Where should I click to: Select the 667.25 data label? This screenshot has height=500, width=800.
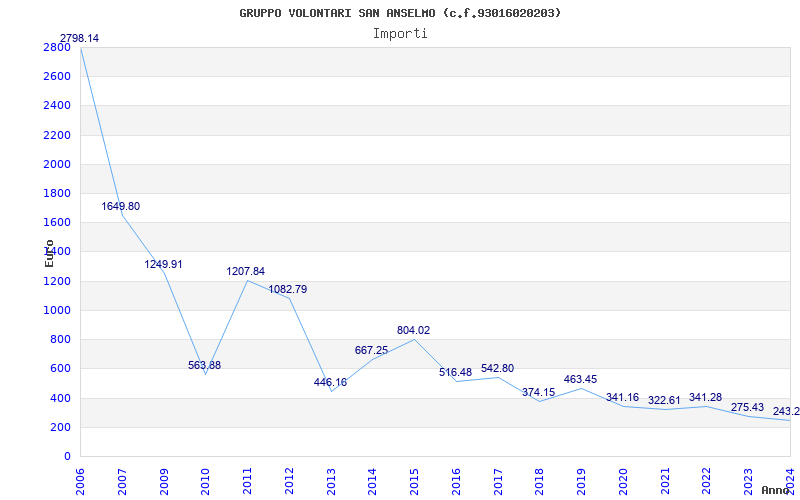point(371,351)
